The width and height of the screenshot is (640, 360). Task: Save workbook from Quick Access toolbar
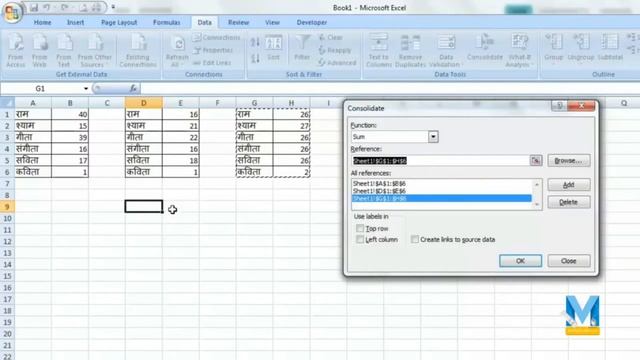pos(34,7)
